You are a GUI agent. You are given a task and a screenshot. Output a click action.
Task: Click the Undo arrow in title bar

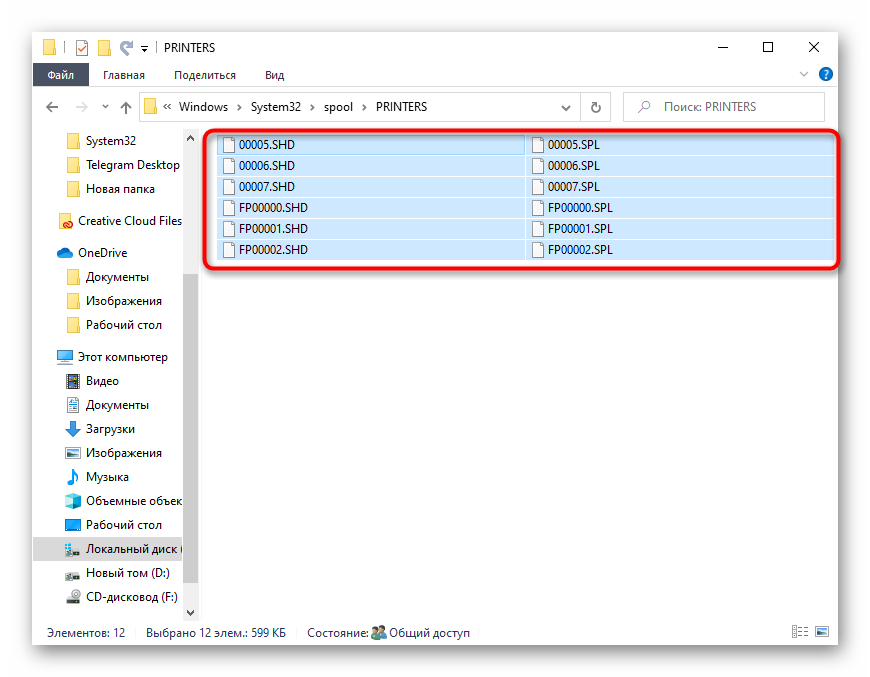tap(126, 48)
